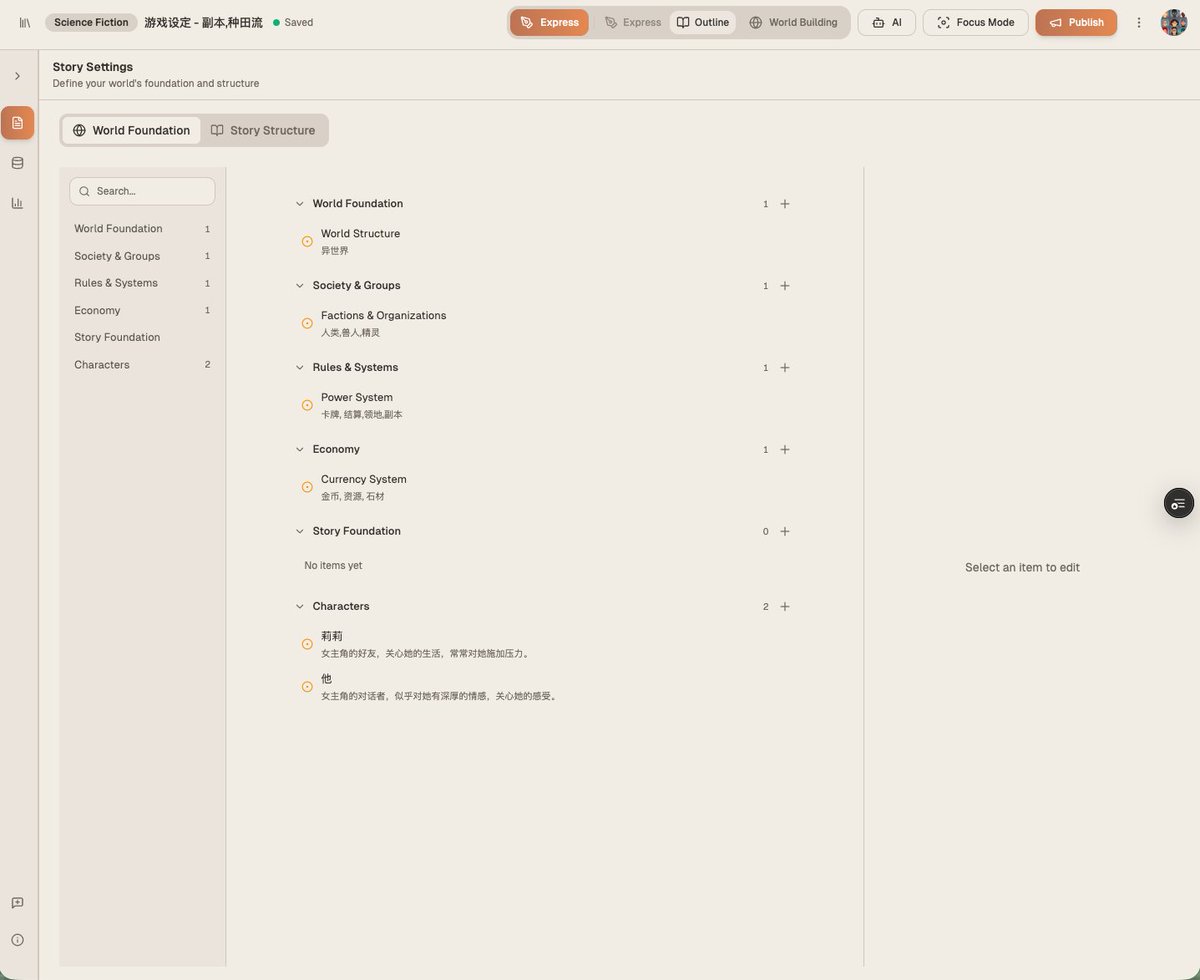Open the feedback message icon in sidebar
The height and width of the screenshot is (980, 1200).
(x=17, y=903)
